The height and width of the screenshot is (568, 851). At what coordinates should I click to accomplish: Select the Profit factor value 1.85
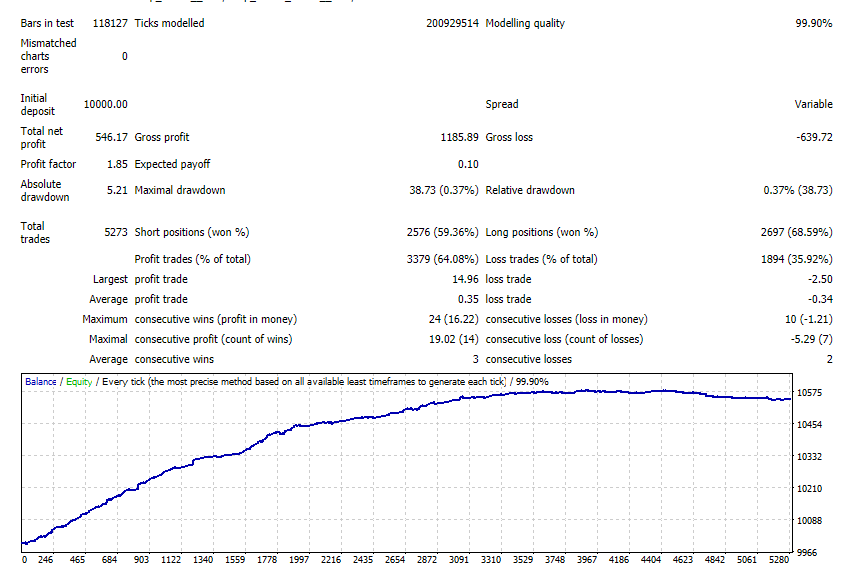point(117,164)
